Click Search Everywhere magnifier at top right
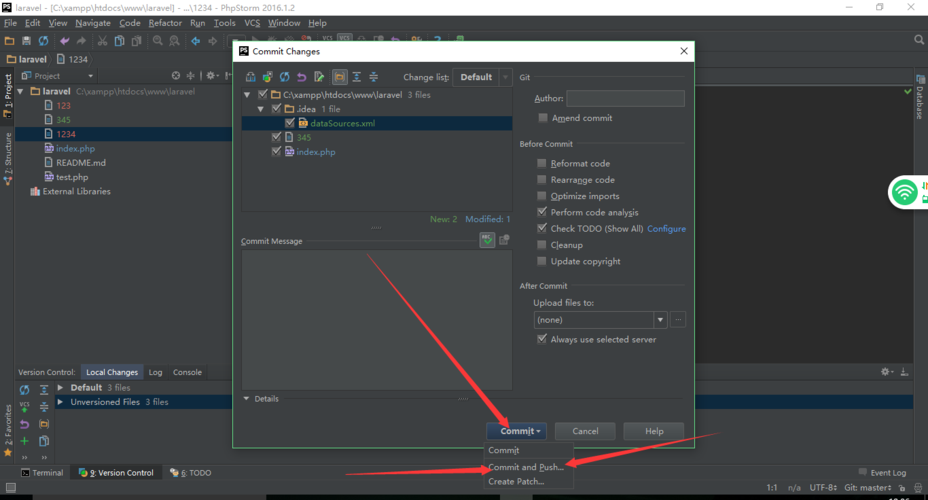This screenshot has width=928, height=500. 919,40
